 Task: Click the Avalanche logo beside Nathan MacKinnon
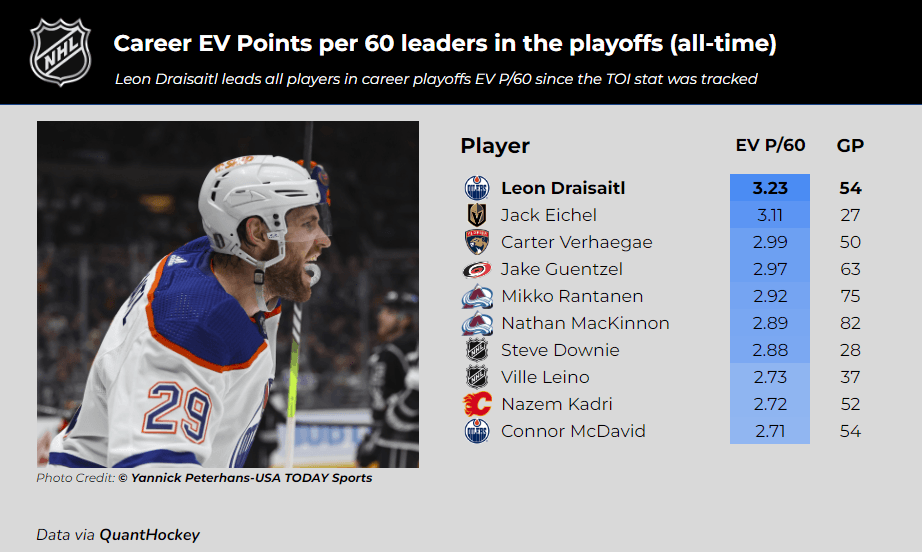click(x=476, y=323)
